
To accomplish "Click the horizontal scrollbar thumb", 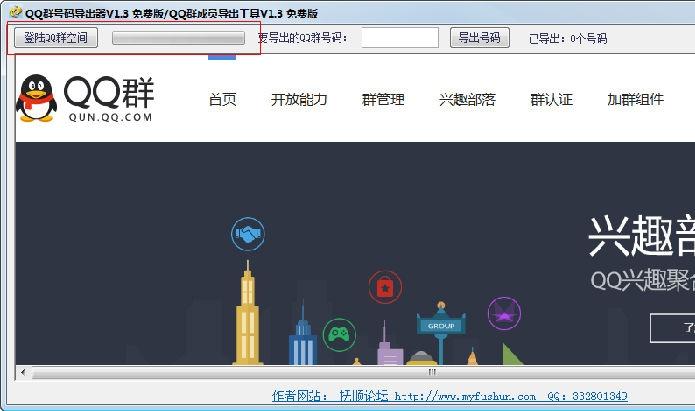I will (363, 373).
